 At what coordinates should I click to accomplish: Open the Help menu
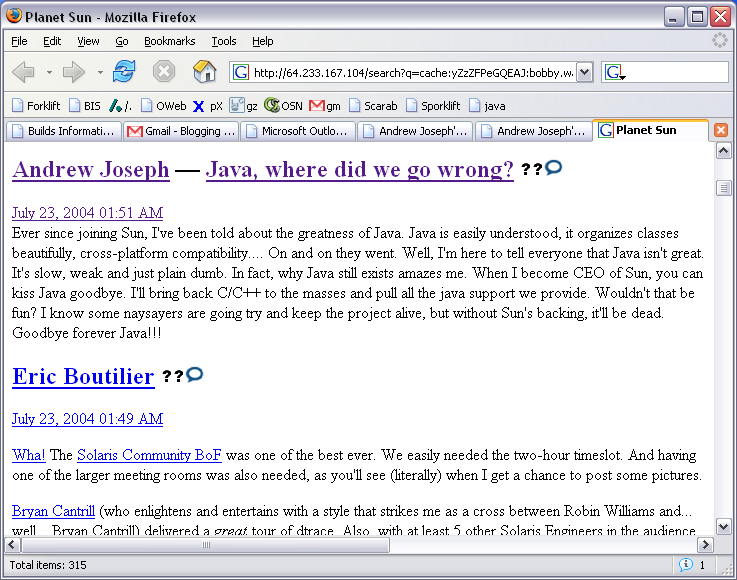coord(262,41)
